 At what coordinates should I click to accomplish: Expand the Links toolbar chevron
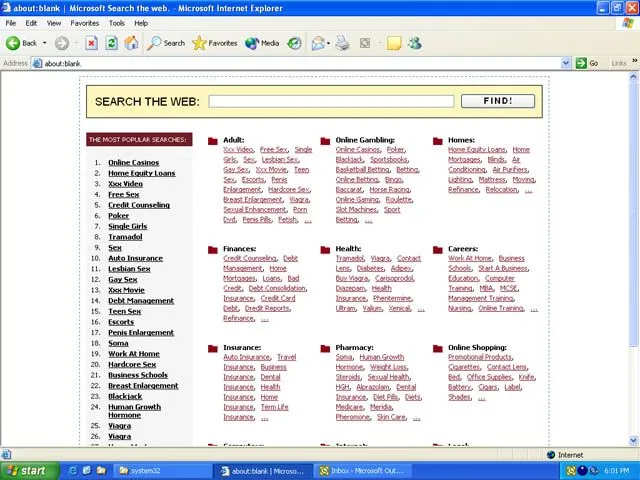[x=635, y=60]
